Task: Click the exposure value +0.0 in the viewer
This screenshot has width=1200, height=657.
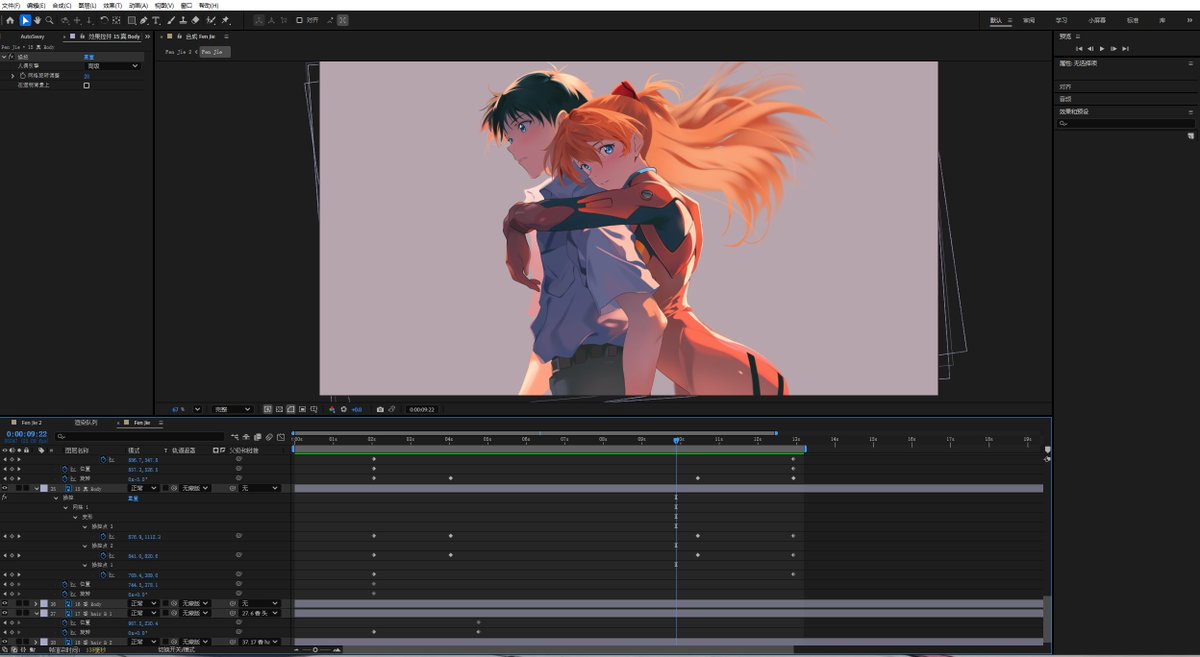Action: 356,410
